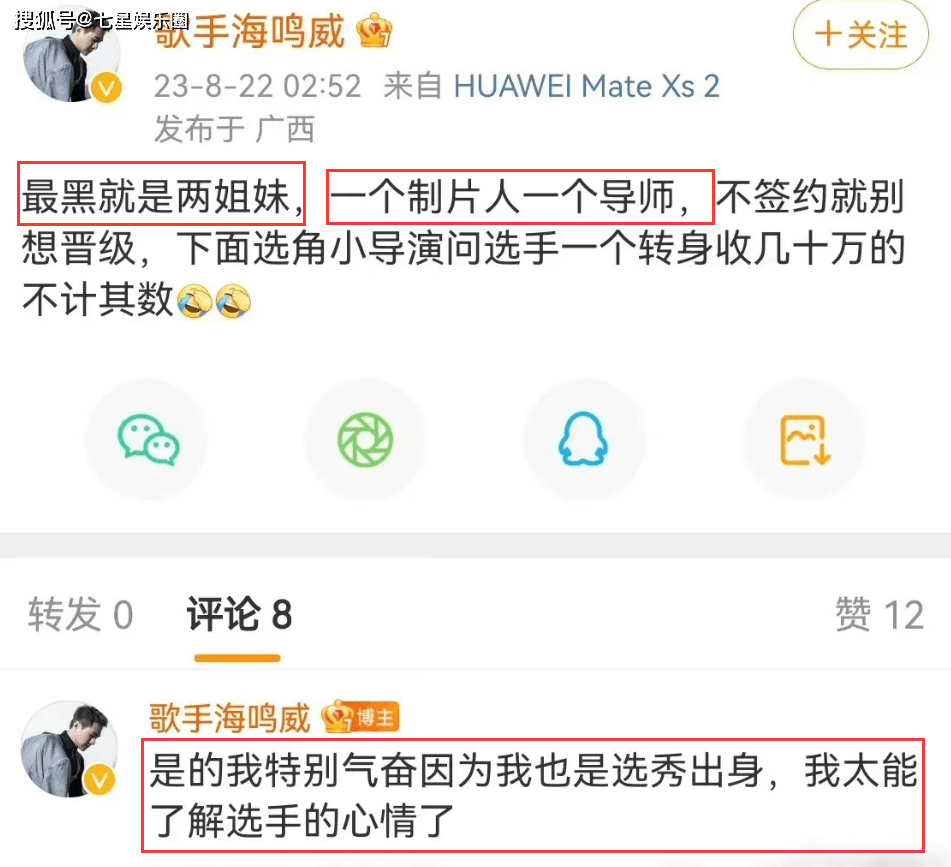Tap the yellow verified V badge on top avatar
Screen dimensions: 951x867
click(106, 89)
